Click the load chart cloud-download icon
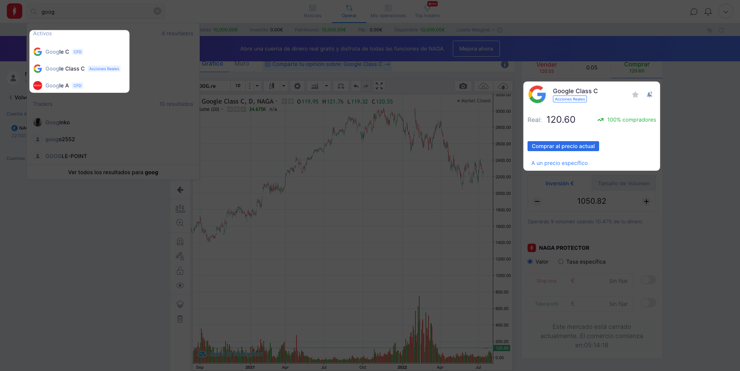 click(484, 86)
